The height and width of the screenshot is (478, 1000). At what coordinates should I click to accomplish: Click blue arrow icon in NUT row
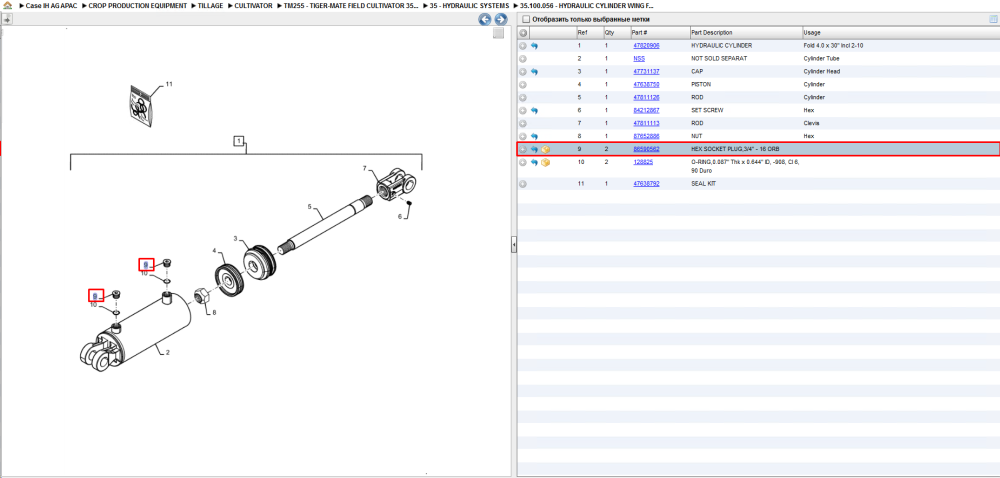534,136
